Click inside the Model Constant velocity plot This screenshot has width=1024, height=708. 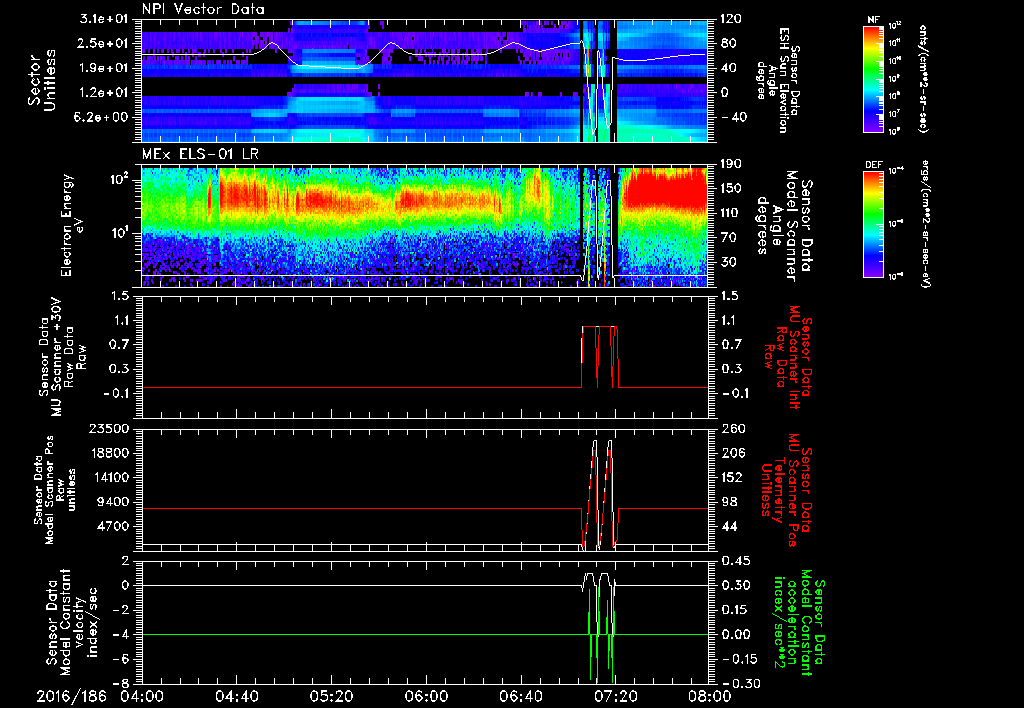pyautogui.click(x=424, y=622)
